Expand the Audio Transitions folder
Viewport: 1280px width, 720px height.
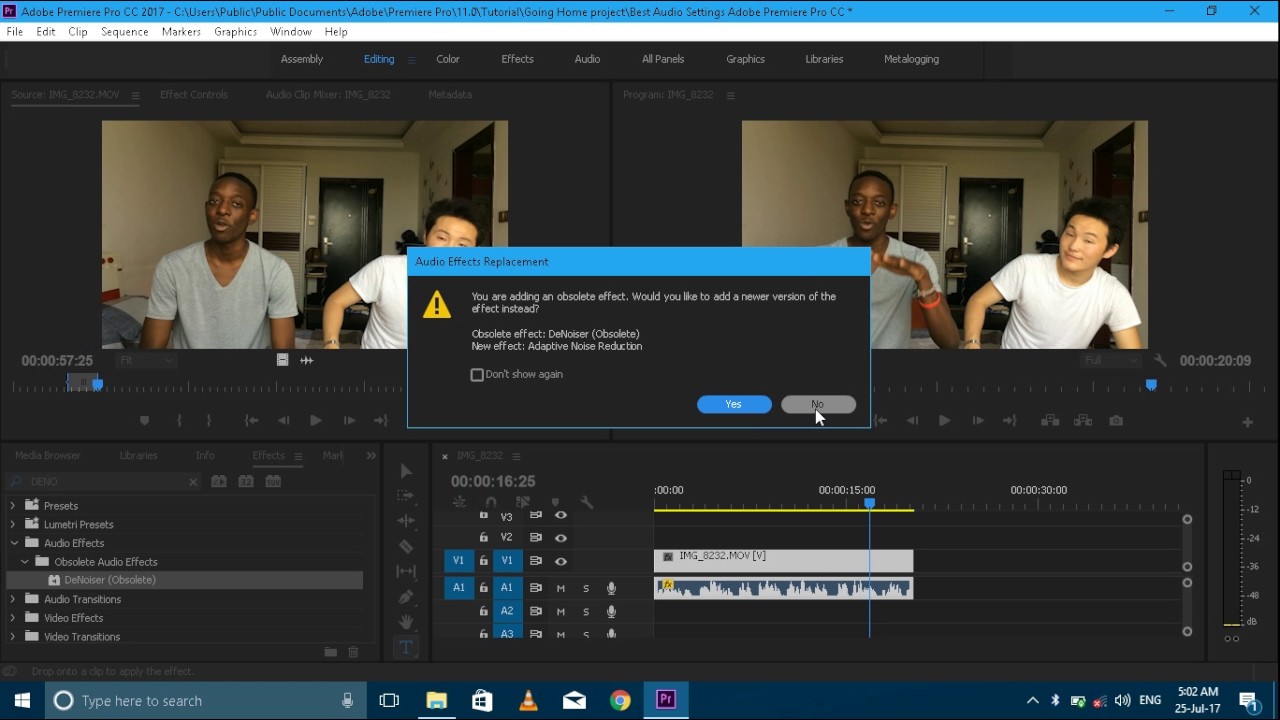(x=13, y=599)
